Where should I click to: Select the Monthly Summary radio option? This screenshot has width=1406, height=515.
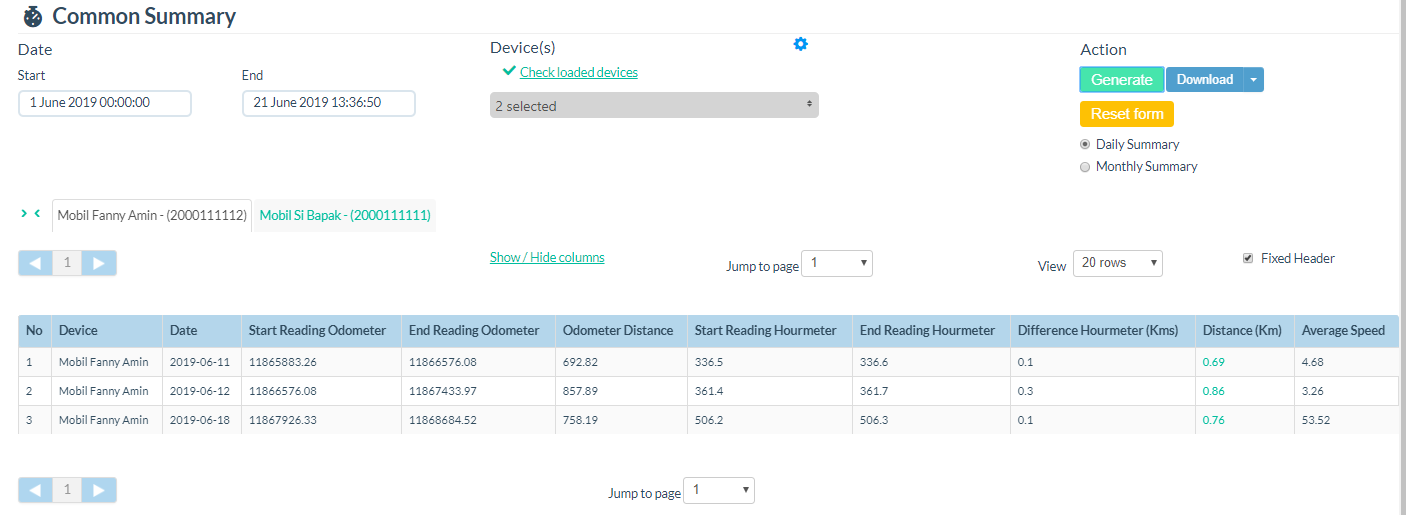[x=1085, y=167]
